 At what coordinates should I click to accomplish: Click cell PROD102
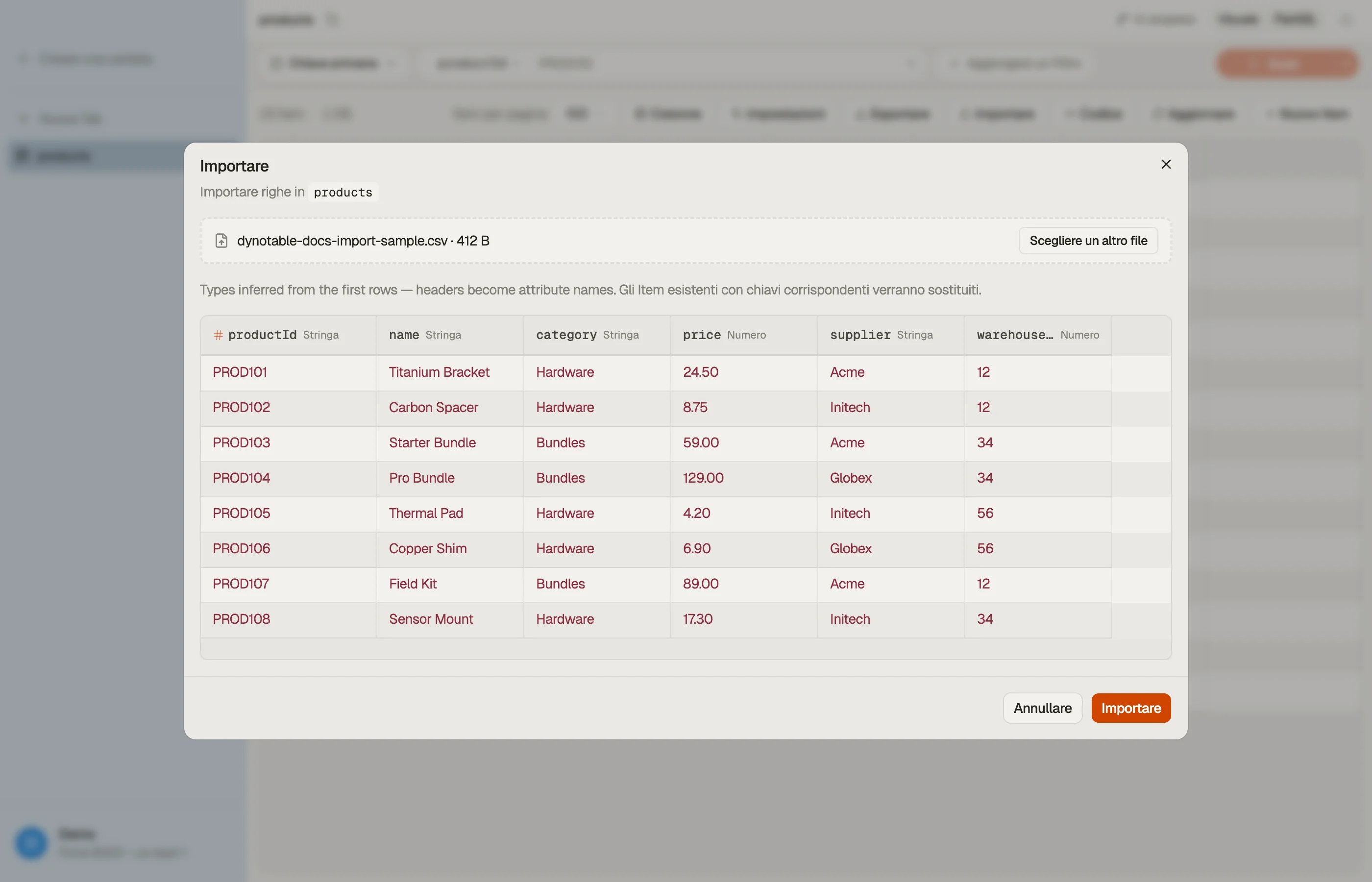coord(288,408)
